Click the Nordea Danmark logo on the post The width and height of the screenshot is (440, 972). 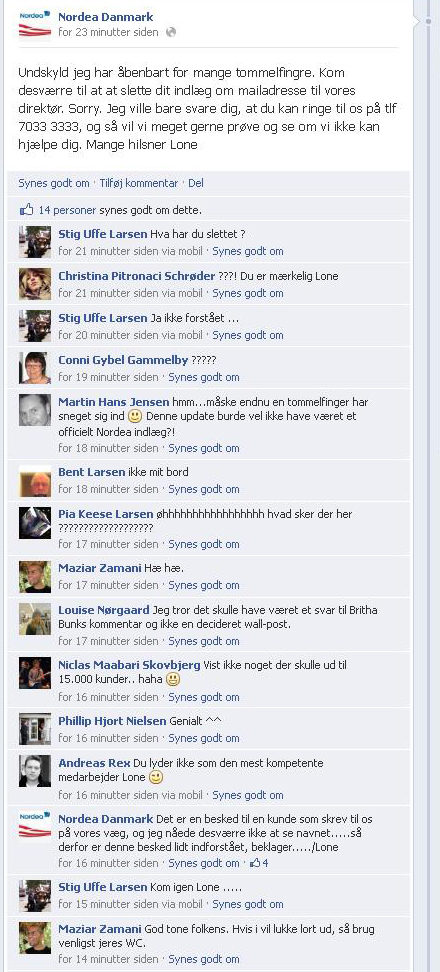(35, 24)
